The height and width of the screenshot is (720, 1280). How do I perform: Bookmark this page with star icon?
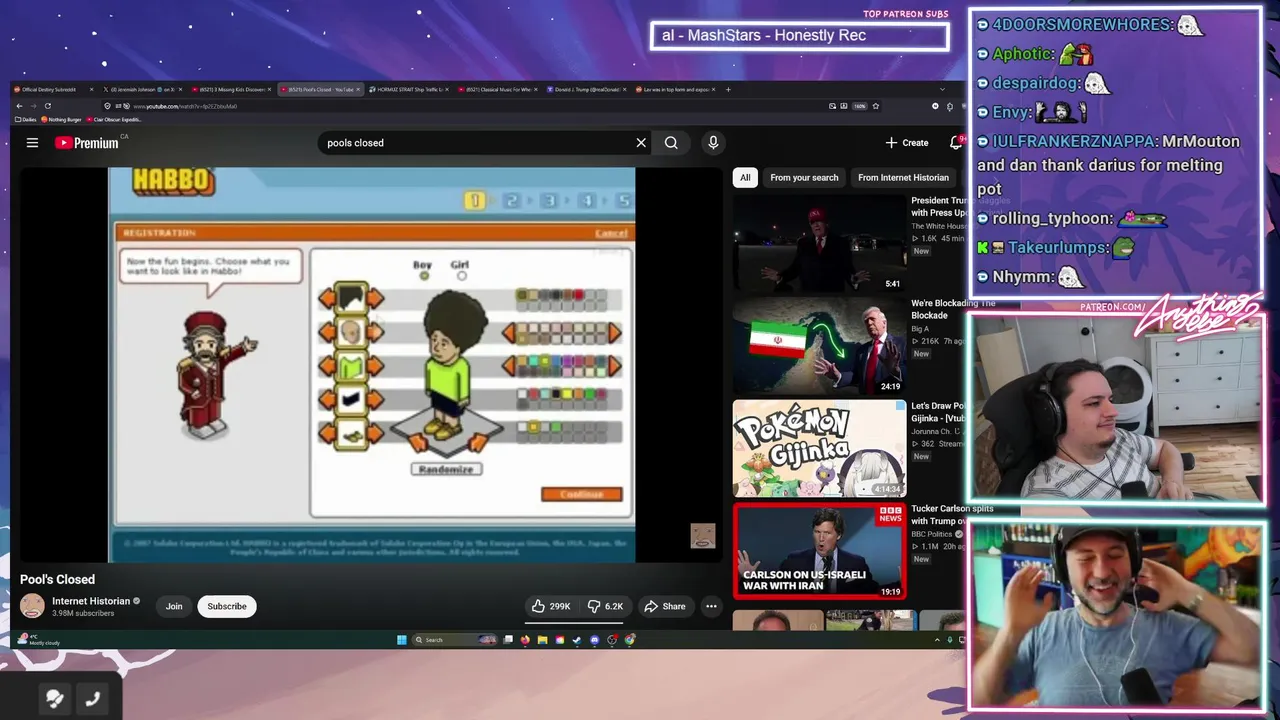click(x=876, y=106)
